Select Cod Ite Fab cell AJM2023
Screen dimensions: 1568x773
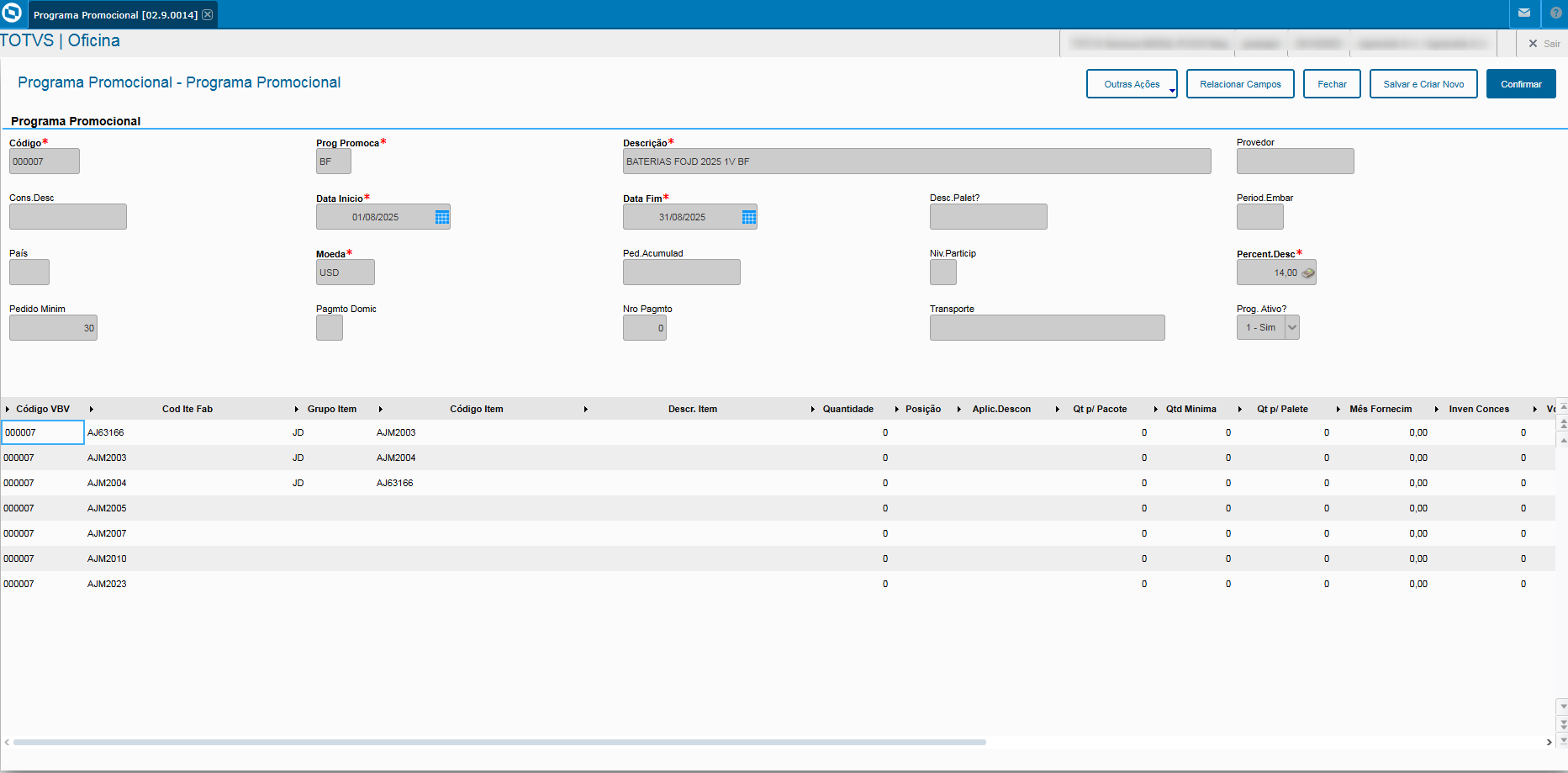[187, 584]
